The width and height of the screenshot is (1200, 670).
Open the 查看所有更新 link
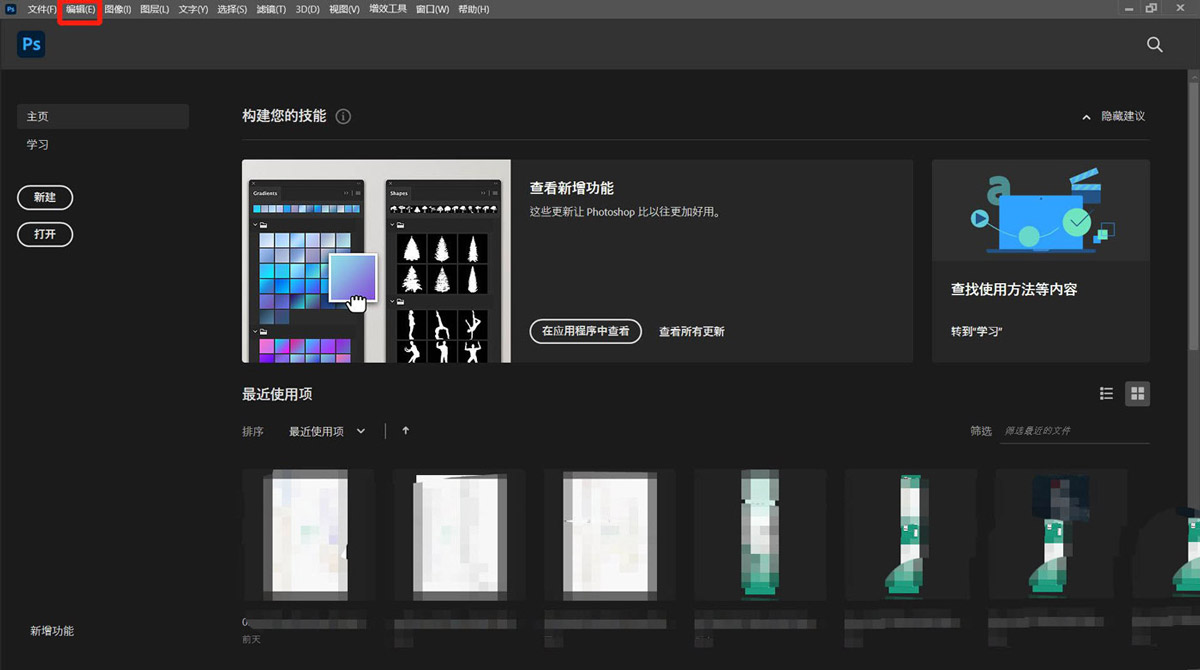pyautogui.click(x=691, y=332)
